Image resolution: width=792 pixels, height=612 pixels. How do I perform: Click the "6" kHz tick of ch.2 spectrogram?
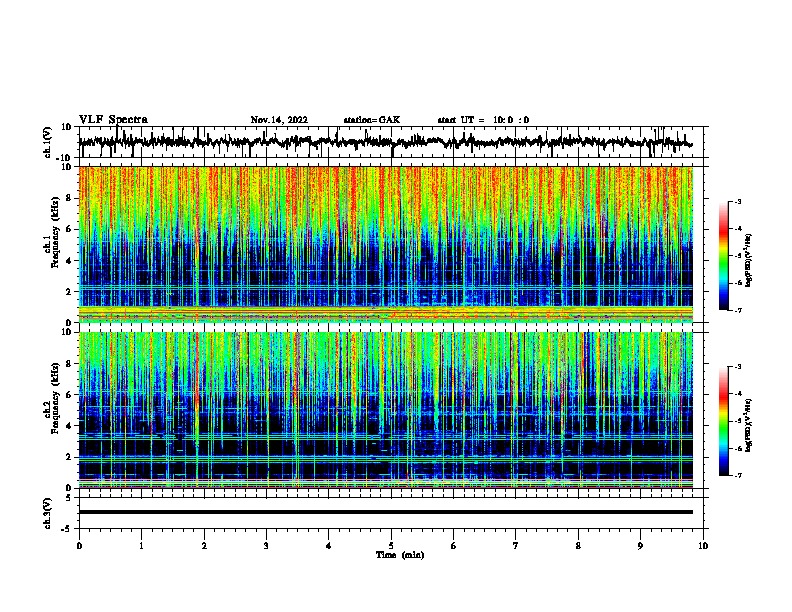[x=70, y=395]
